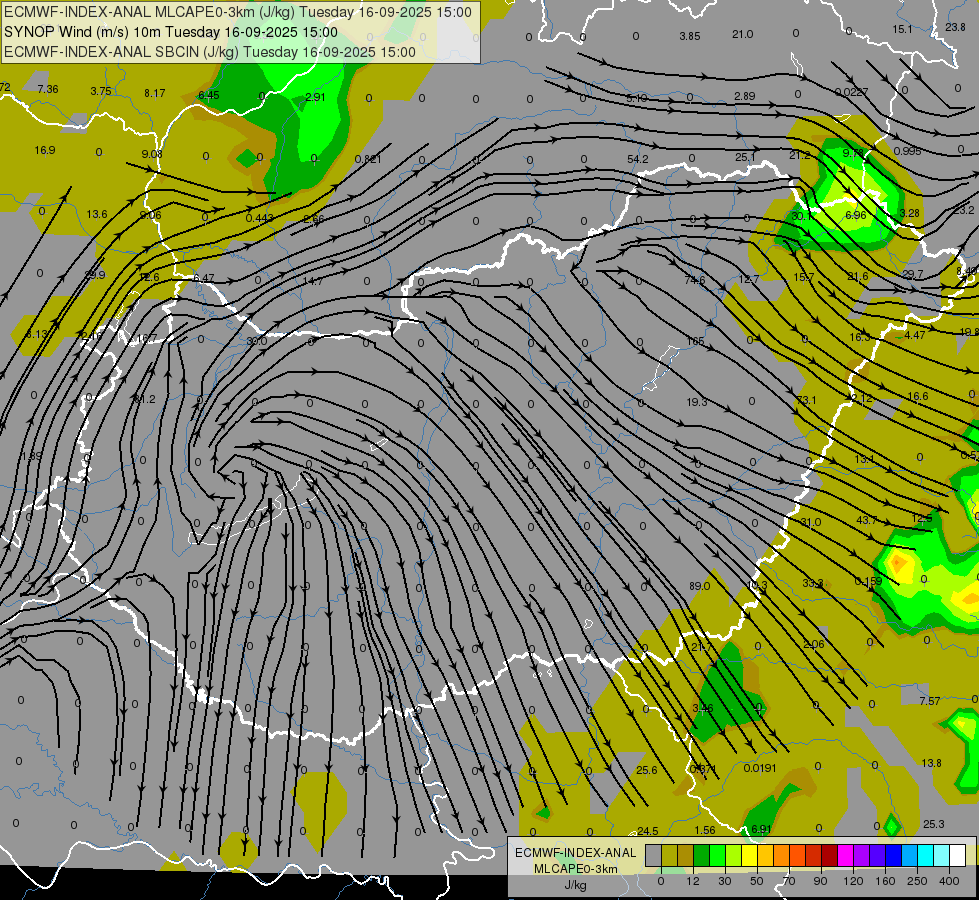Click the map value '6.45'

[x=209, y=95]
